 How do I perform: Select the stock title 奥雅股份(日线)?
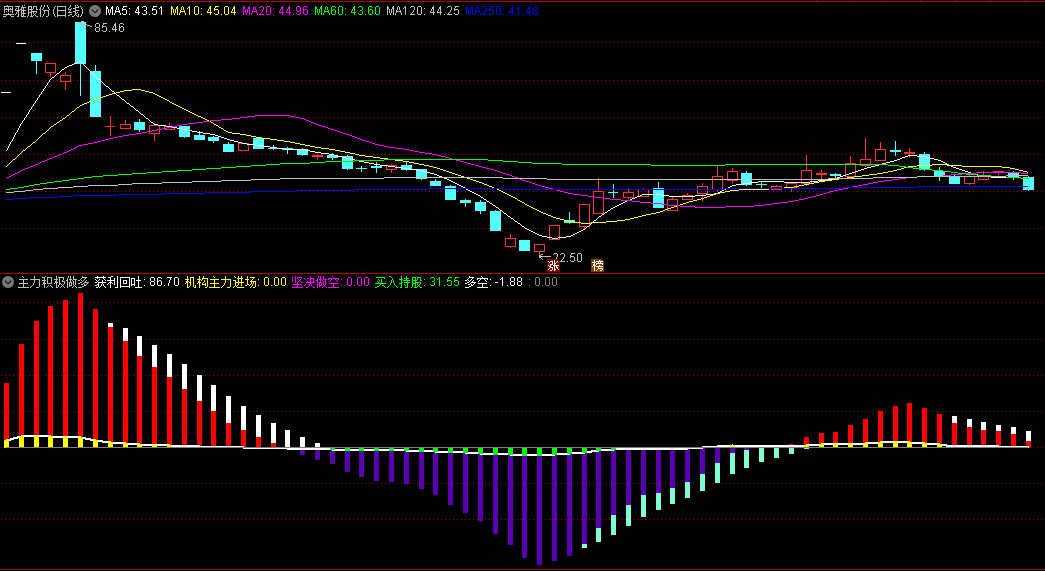click(x=44, y=11)
